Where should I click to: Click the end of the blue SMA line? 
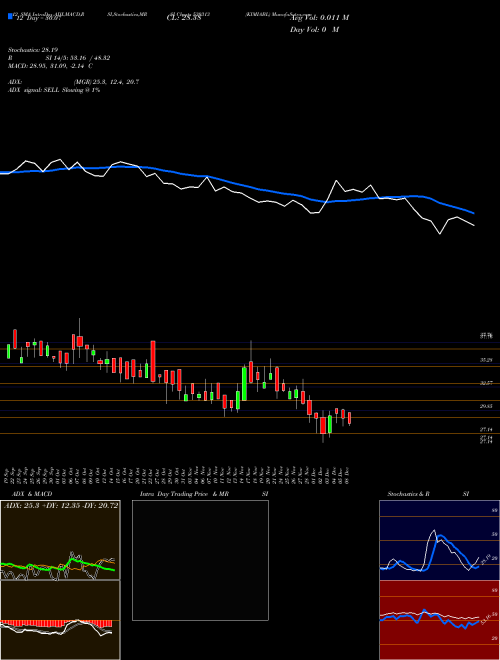pyautogui.click(x=474, y=213)
